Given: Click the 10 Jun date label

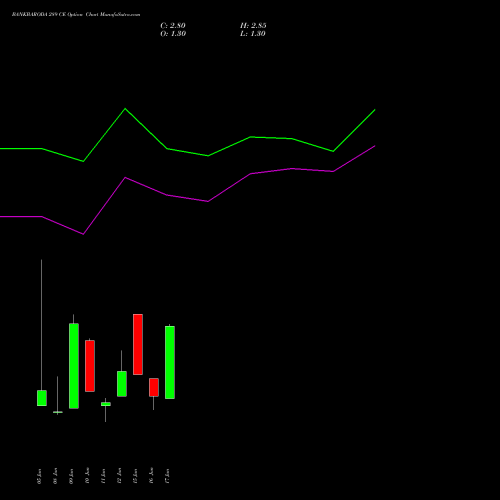Looking at the screenshot, I should 87,476.
